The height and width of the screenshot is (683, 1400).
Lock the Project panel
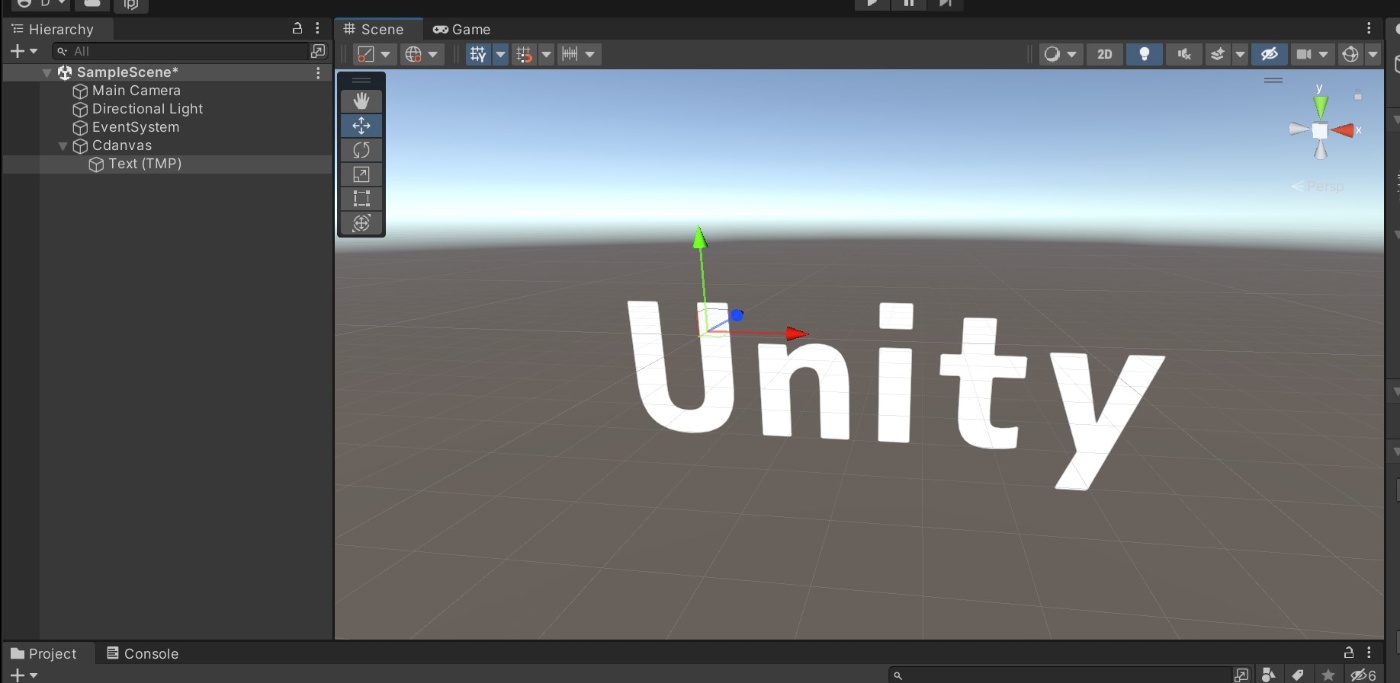(x=1349, y=653)
